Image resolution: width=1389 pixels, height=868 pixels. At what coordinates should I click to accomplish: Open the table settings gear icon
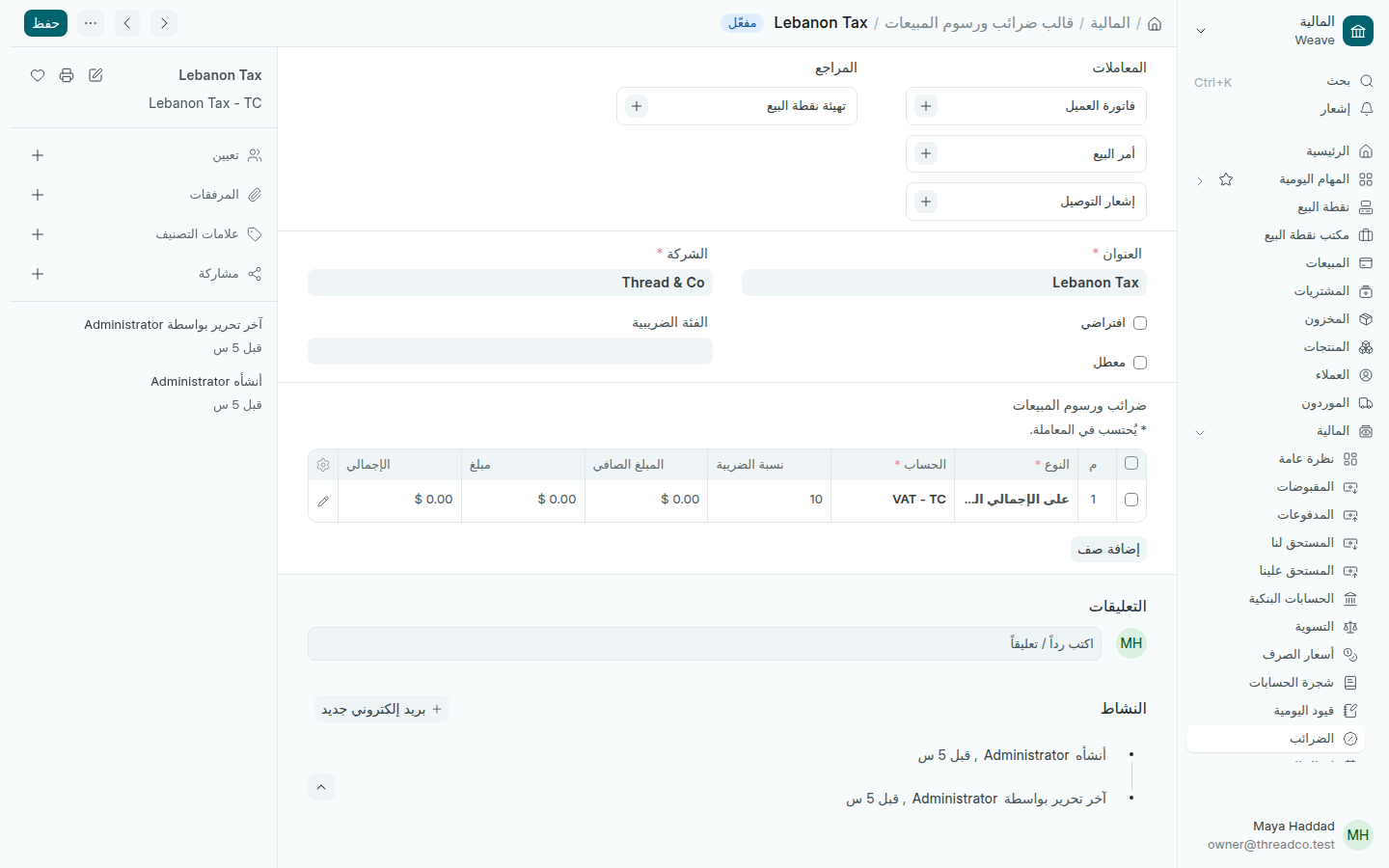(x=323, y=465)
